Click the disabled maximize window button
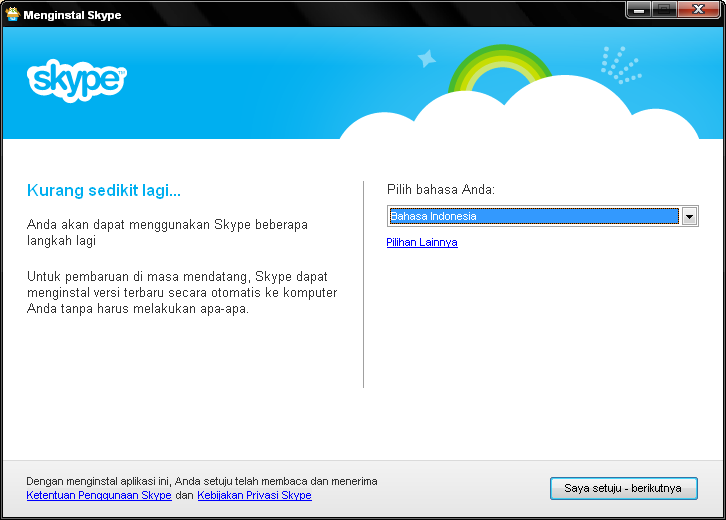726x520 pixels. point(664,10)
